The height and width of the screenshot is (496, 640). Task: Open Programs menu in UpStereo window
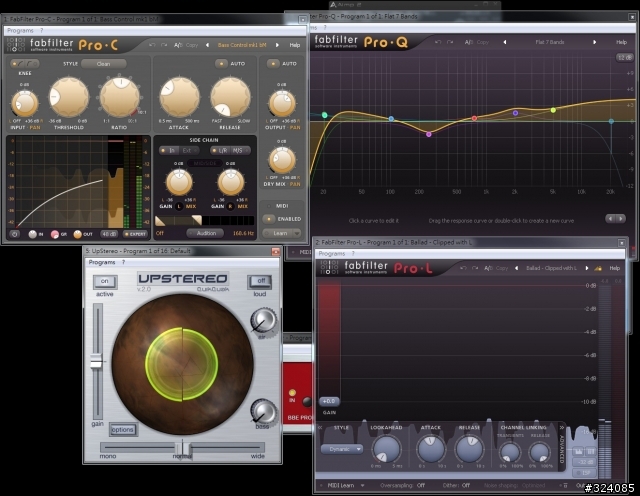[102, 262]
